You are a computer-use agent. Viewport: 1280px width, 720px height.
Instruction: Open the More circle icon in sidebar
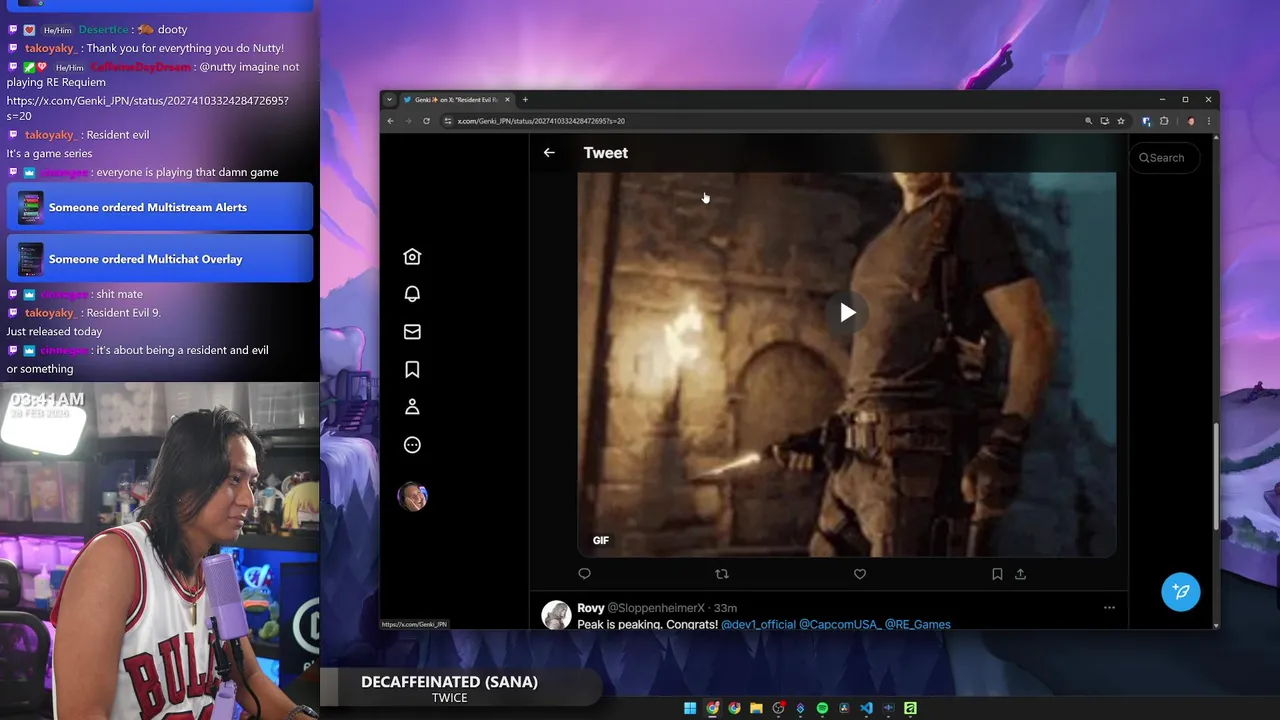(412, 445)
